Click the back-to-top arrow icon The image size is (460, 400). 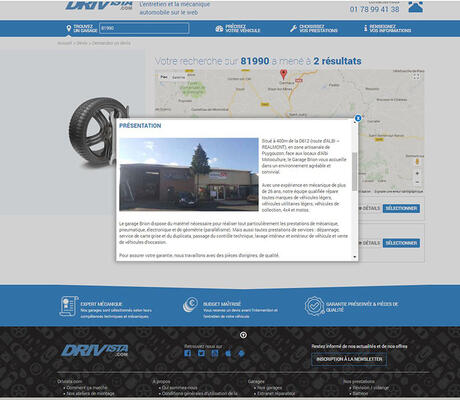point(243,335)
